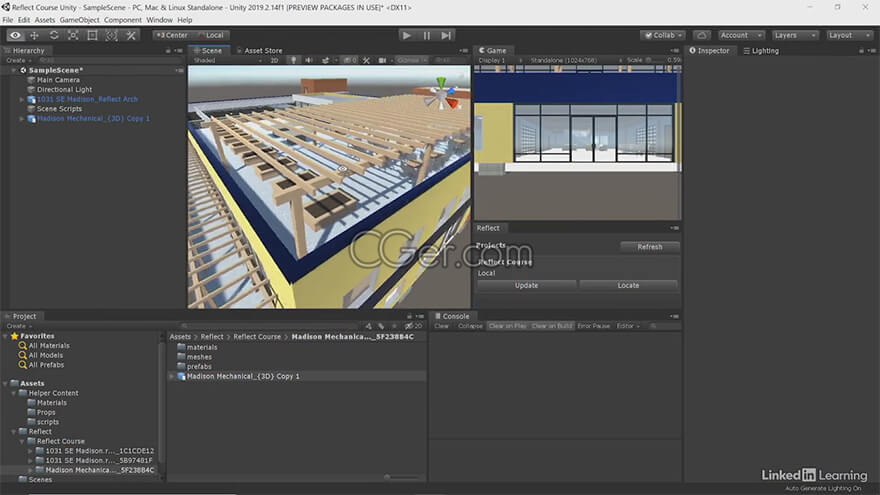Expand Madison Mechanical_{3D} Copy 1 in Hierarchy
Screen dimensions: 880x495
tap(22, 119)
